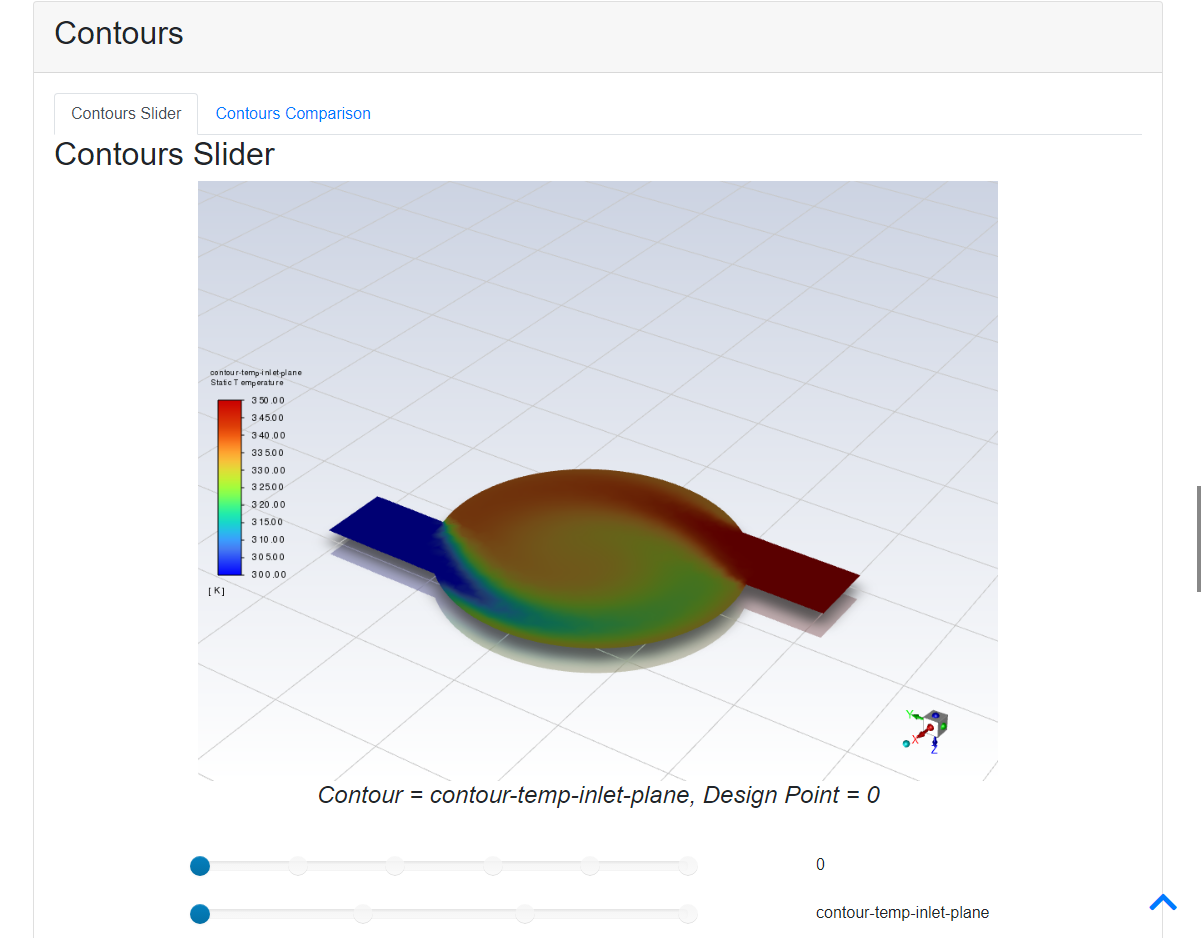Click the cyan isometric view sphere near the triad

pos(907,744)
